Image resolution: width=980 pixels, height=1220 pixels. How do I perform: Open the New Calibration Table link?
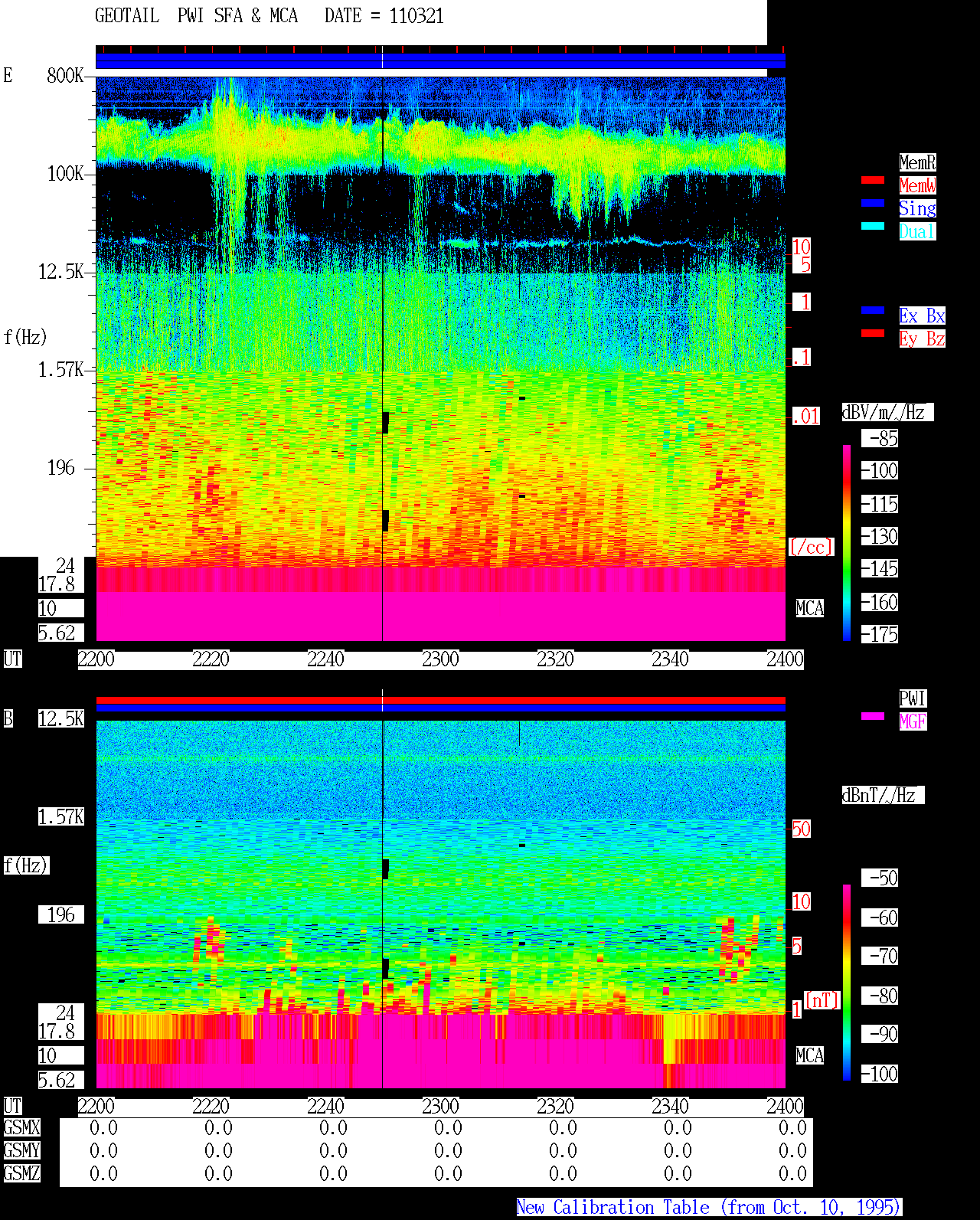(x=709, y=1208)
